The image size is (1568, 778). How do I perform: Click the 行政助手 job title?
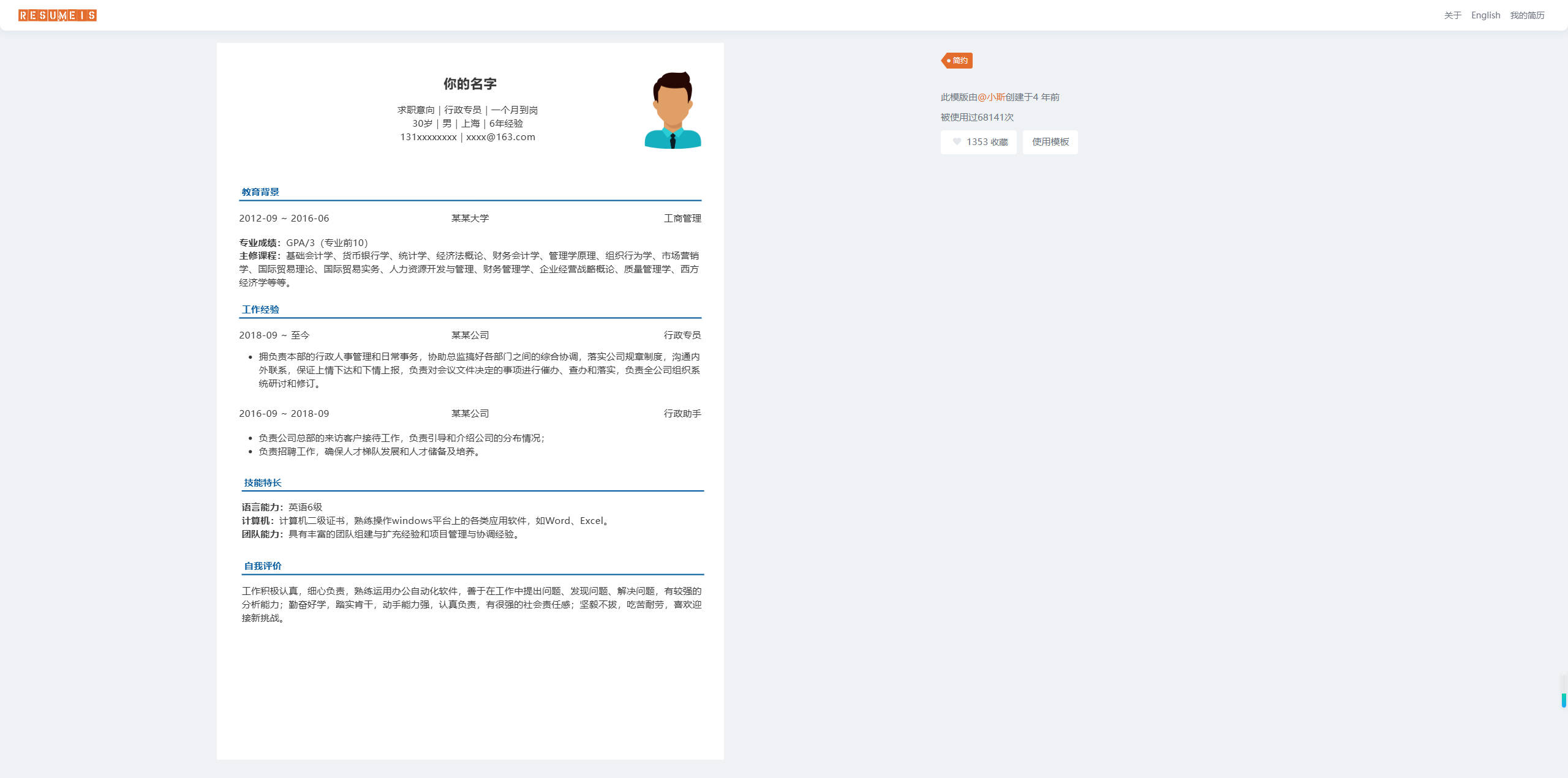tap(682, 413)
